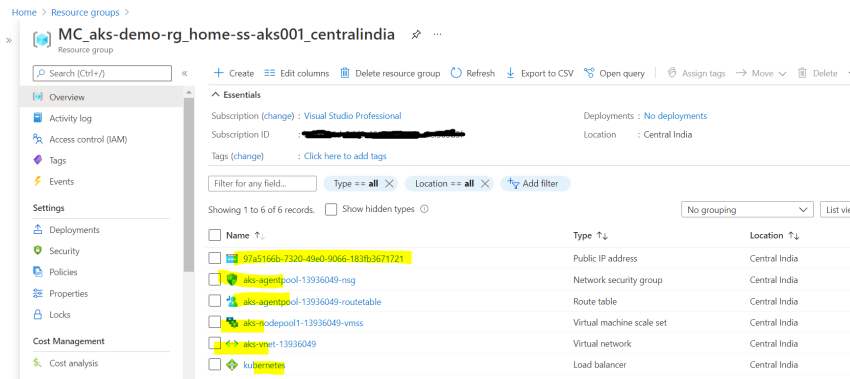Sort by the Location column
Viewport: 850px width, 379px height.
click(775, 235)
